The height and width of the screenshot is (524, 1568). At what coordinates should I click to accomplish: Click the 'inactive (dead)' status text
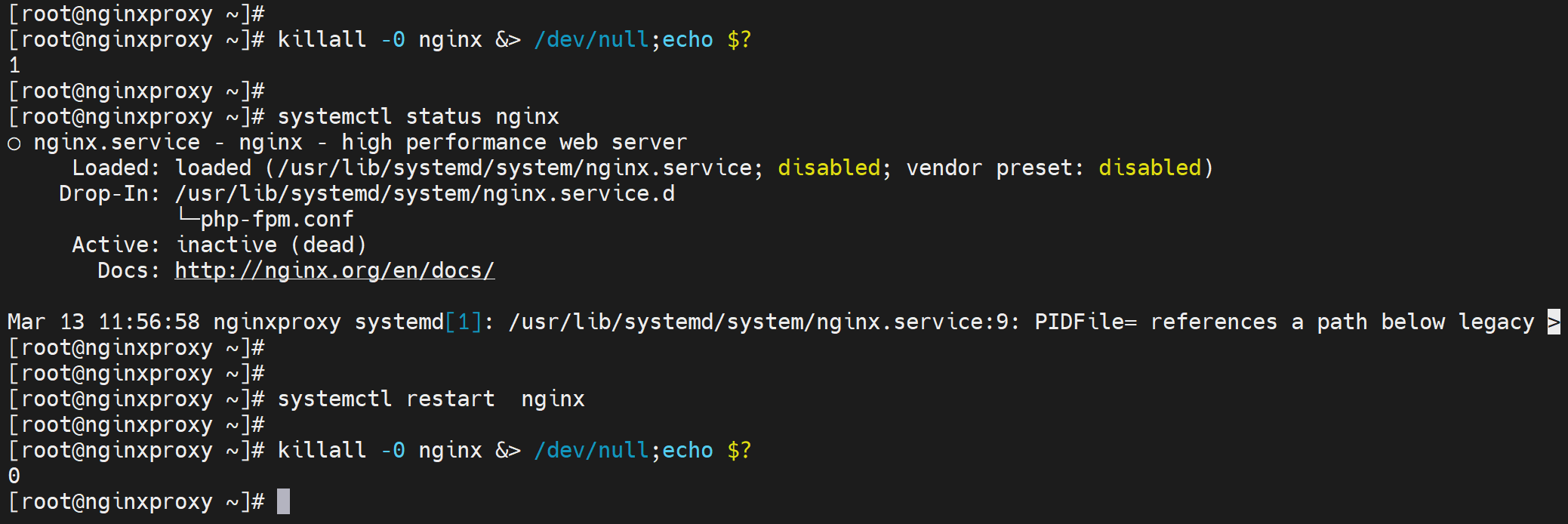tap(271, 245)
